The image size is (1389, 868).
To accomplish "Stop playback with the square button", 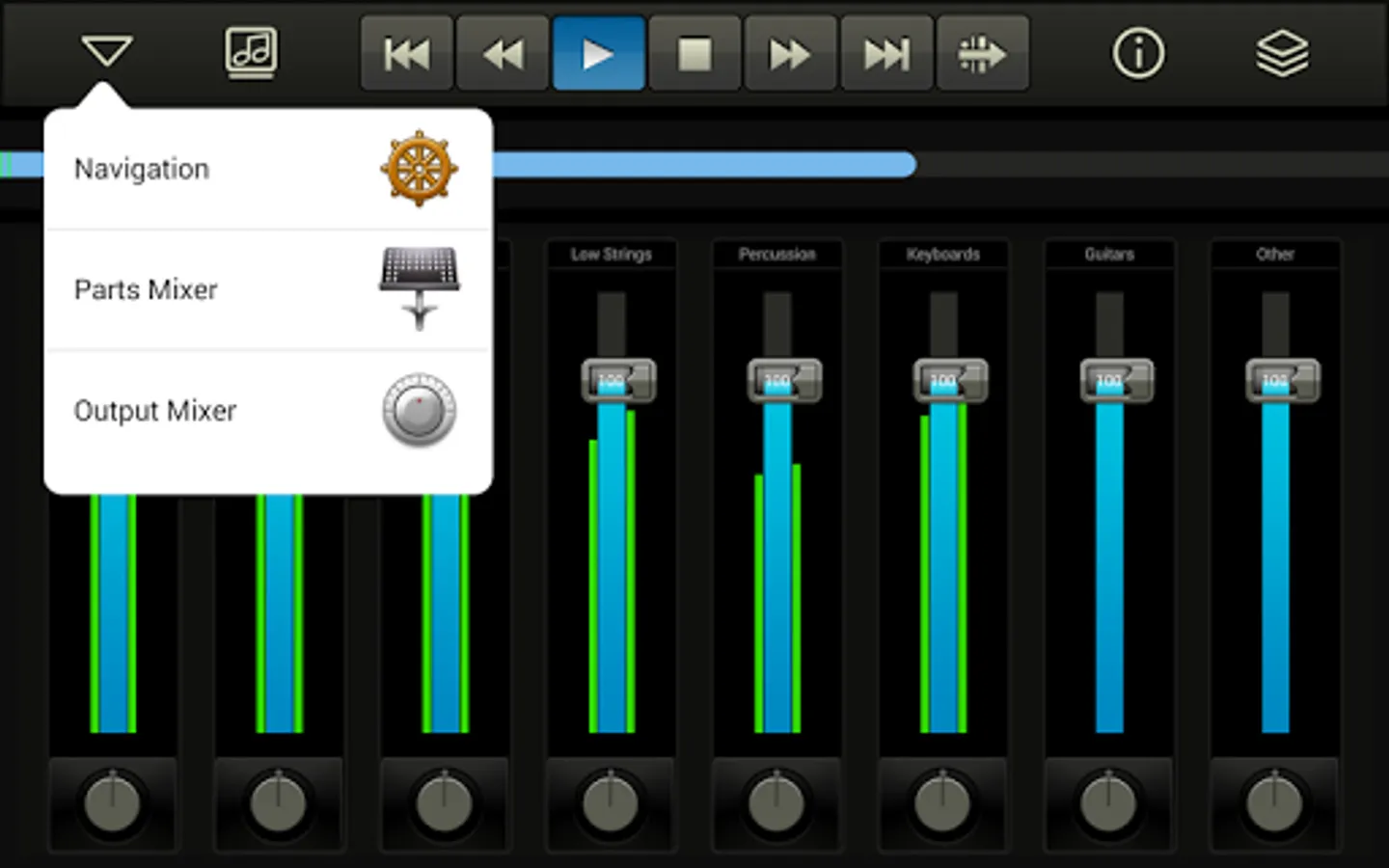I will 694,53.
